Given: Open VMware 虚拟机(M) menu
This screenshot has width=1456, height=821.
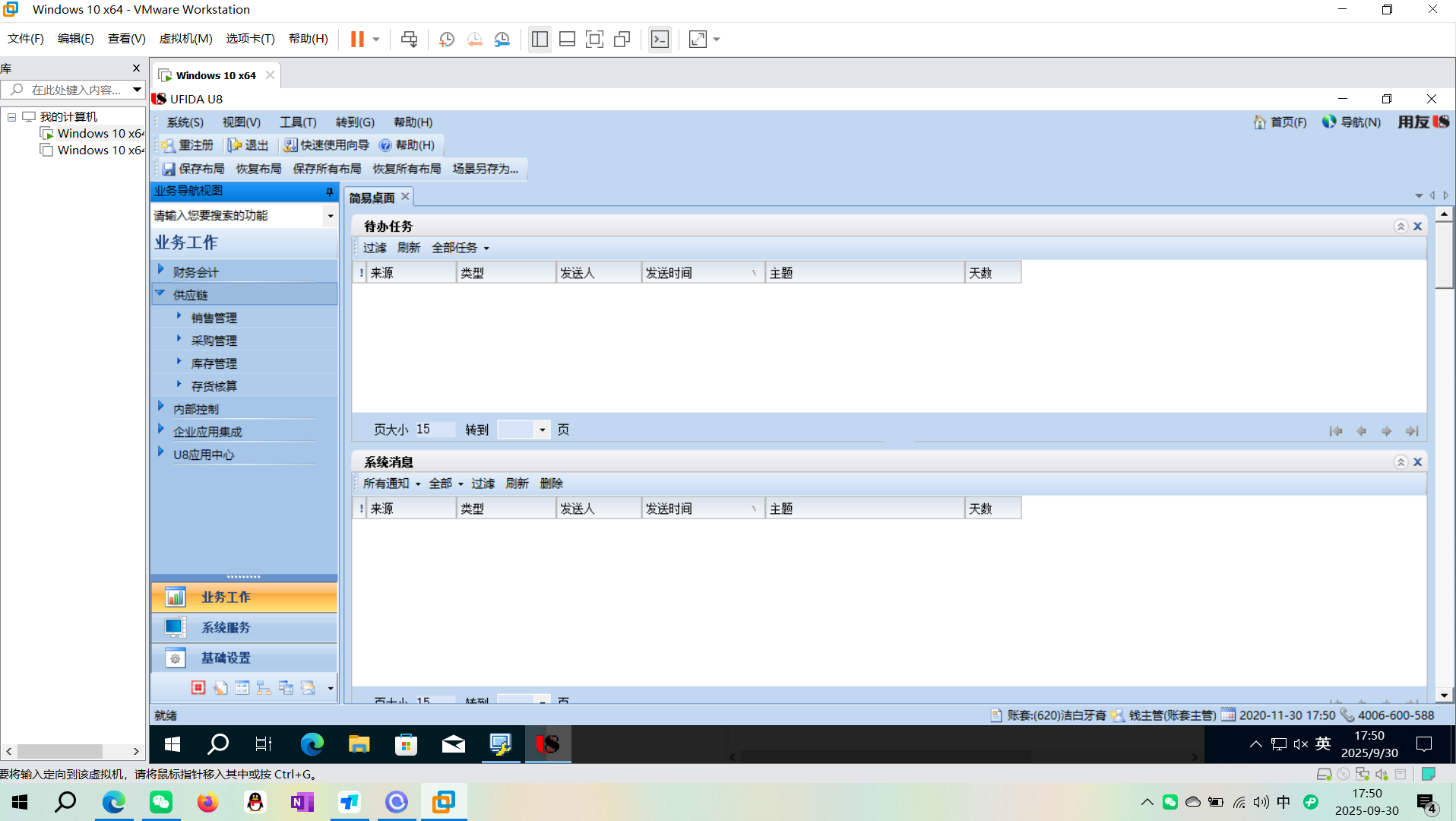Looking at the screenshot, I should [185, 39].
